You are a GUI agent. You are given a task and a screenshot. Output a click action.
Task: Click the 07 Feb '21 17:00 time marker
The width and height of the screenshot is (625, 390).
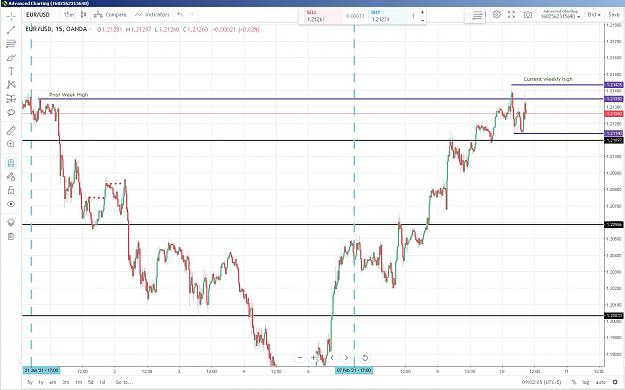(x=354, y=370)
